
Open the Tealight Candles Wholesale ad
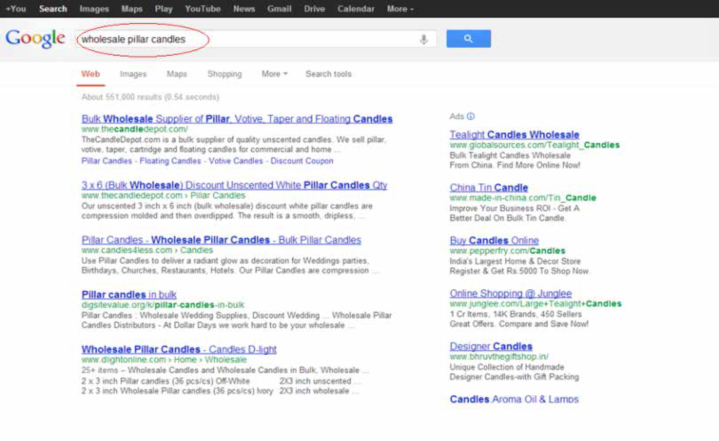(x=514, y=135)
